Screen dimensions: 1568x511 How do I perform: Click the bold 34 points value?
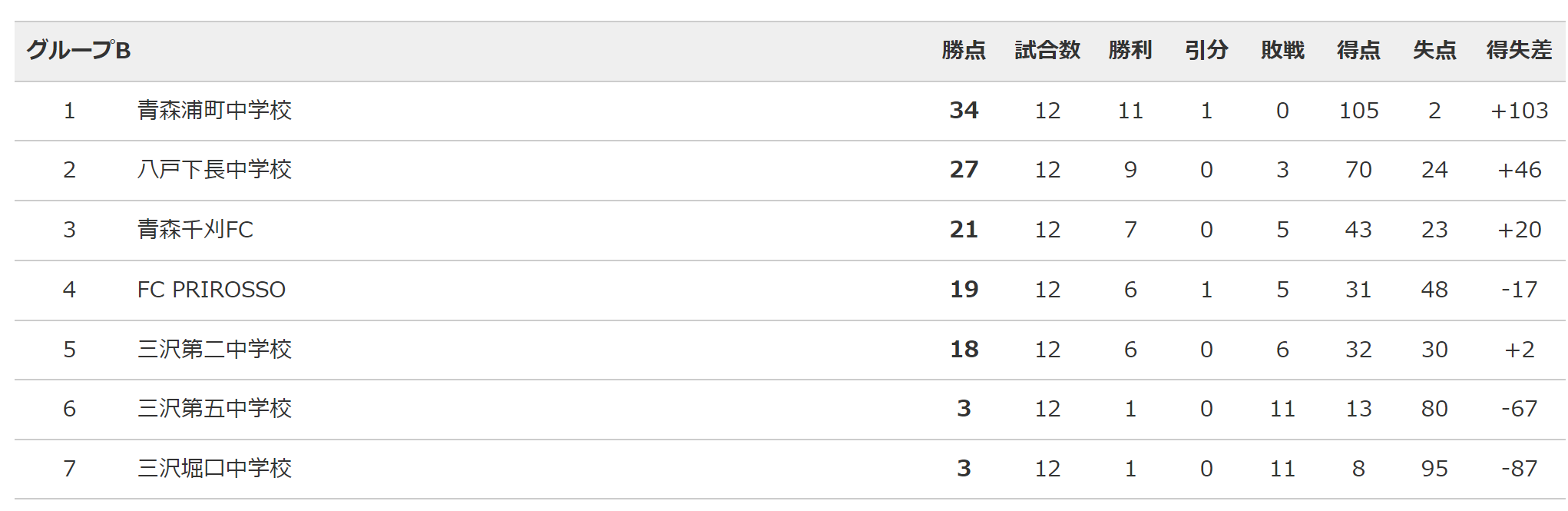tap(964, 111)
